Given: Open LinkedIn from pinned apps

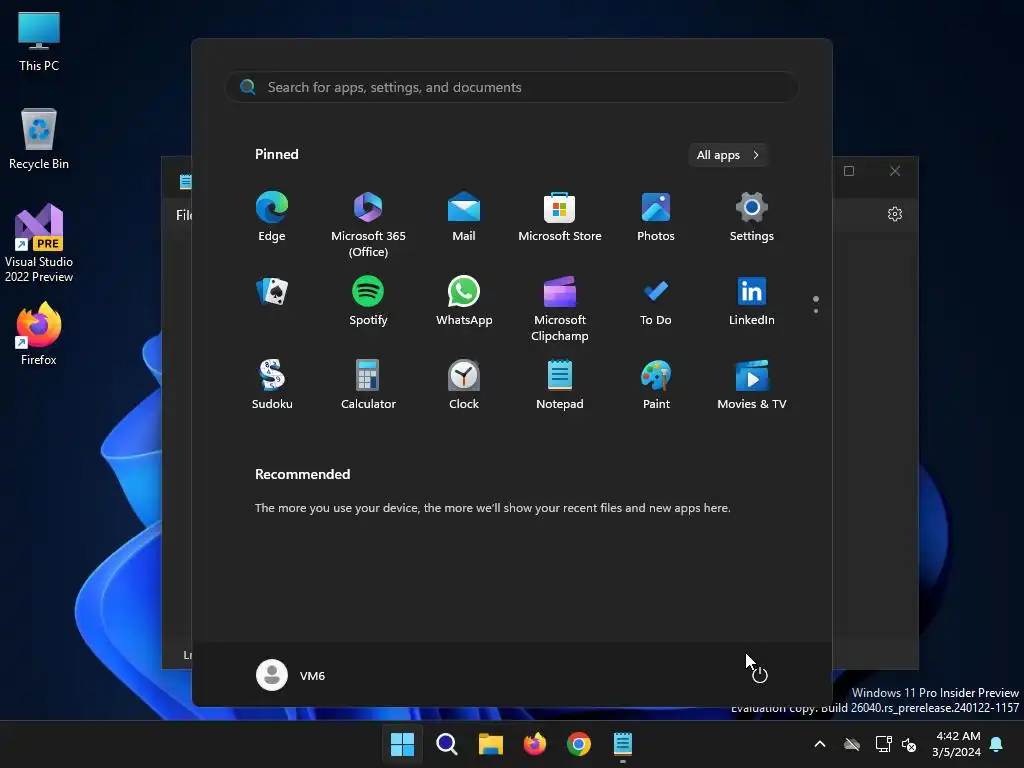Looking at the screenshot, I should tap(752, 301).
